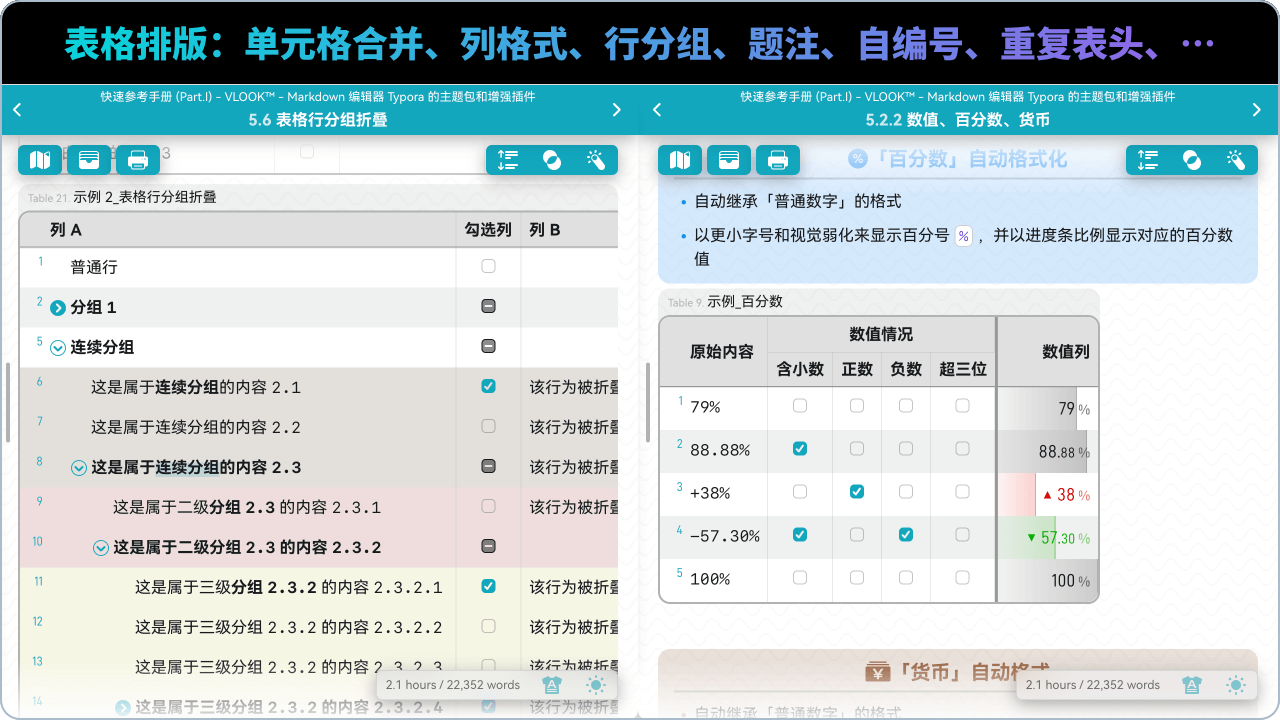
Task: Click the percent badge icon in 「百分数」heading
Action: click(857, 159)
